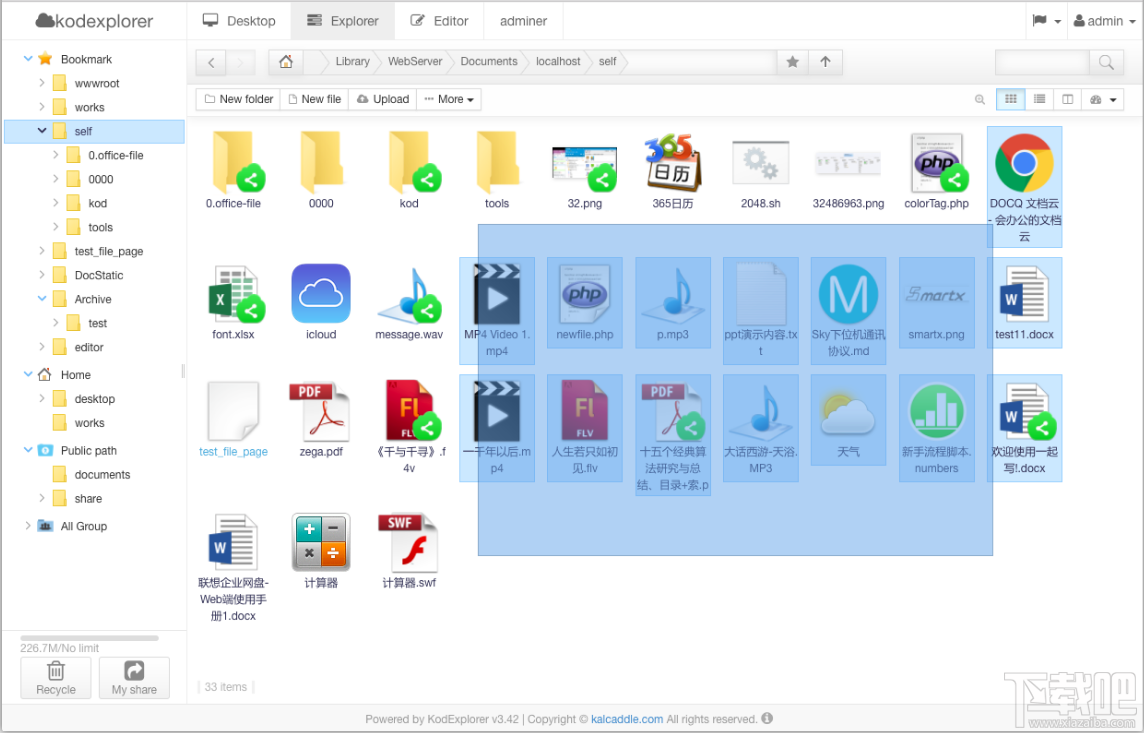The image size is (1144, 733).
Task: Visit the kalcaddle.com link
Action: pyautogui.click(x=627, y=718)
